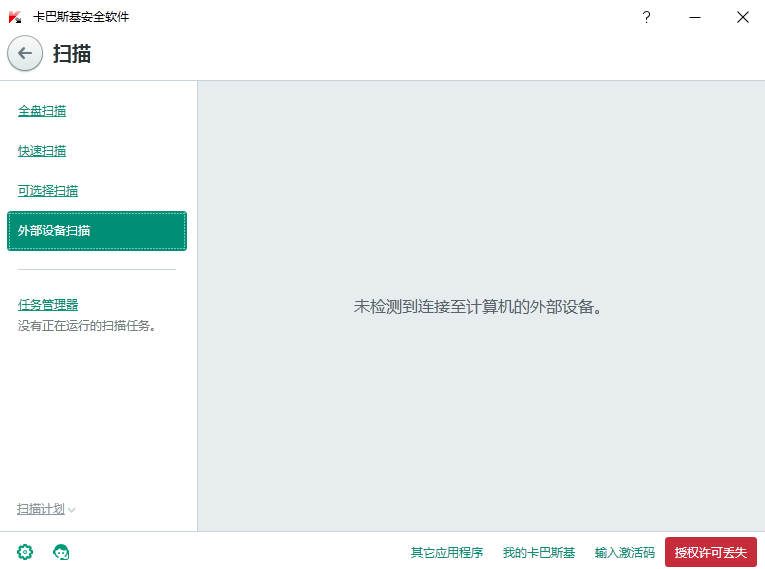This screenshot has width=765, height=569.
Task: Click the 输入激活码 link
Action: (625, 552)
